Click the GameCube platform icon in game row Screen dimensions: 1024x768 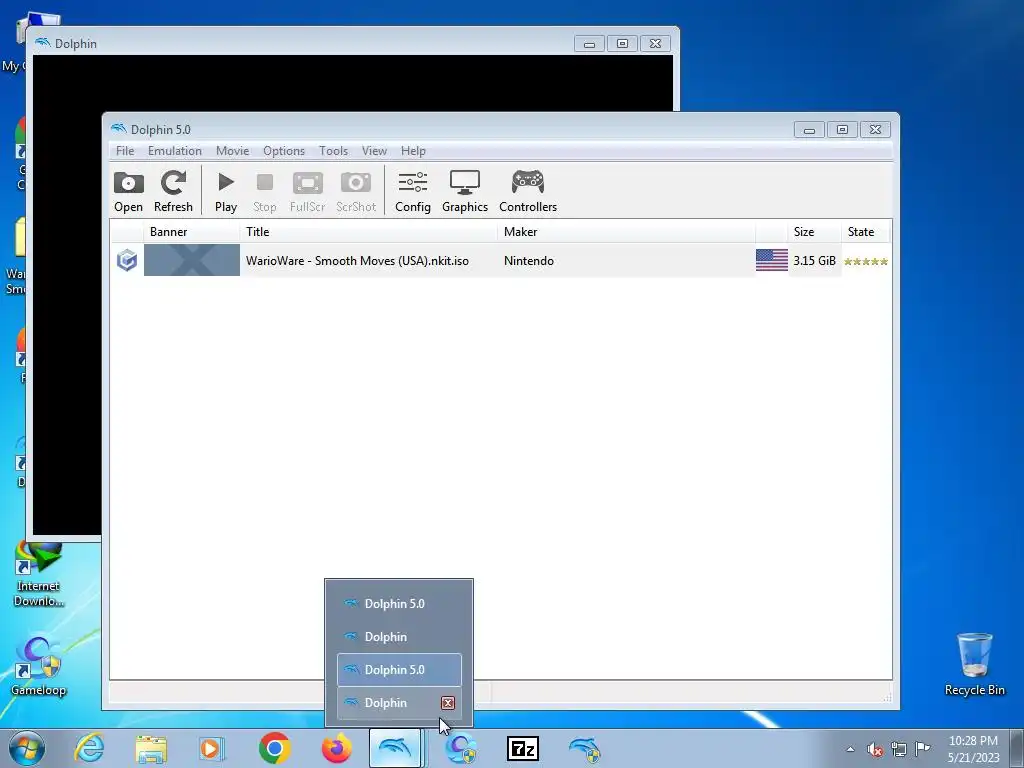(127, 260)
